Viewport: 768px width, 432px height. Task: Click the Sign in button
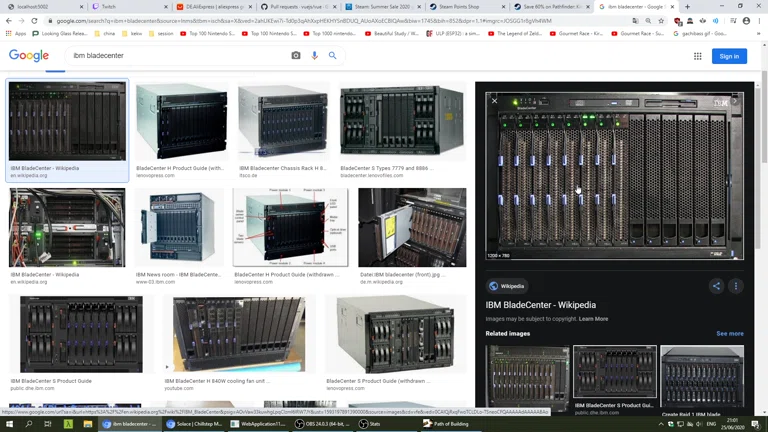click(729, 56)
